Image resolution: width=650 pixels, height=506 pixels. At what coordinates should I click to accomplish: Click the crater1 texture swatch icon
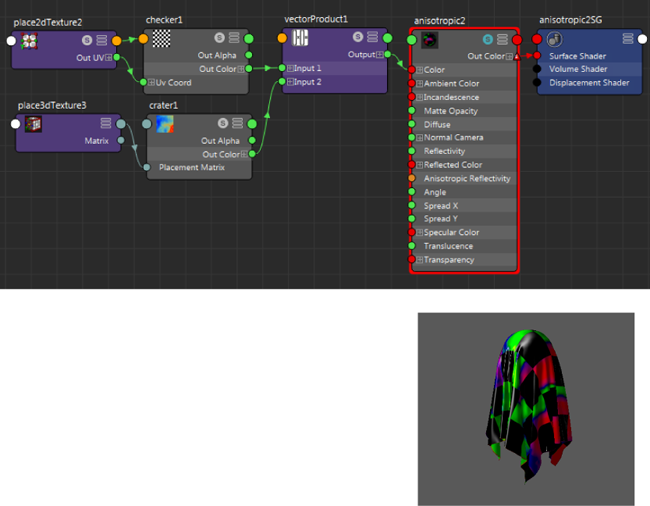165,124
